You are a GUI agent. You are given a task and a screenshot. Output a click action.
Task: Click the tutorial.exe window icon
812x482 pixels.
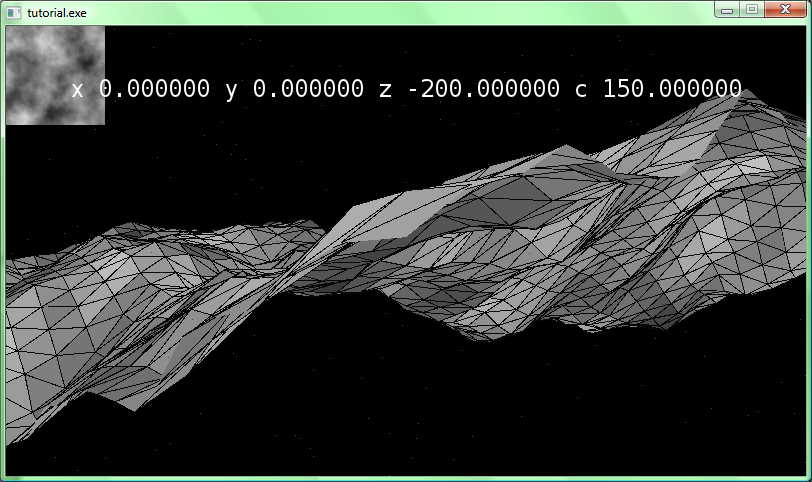pos(14,11)
